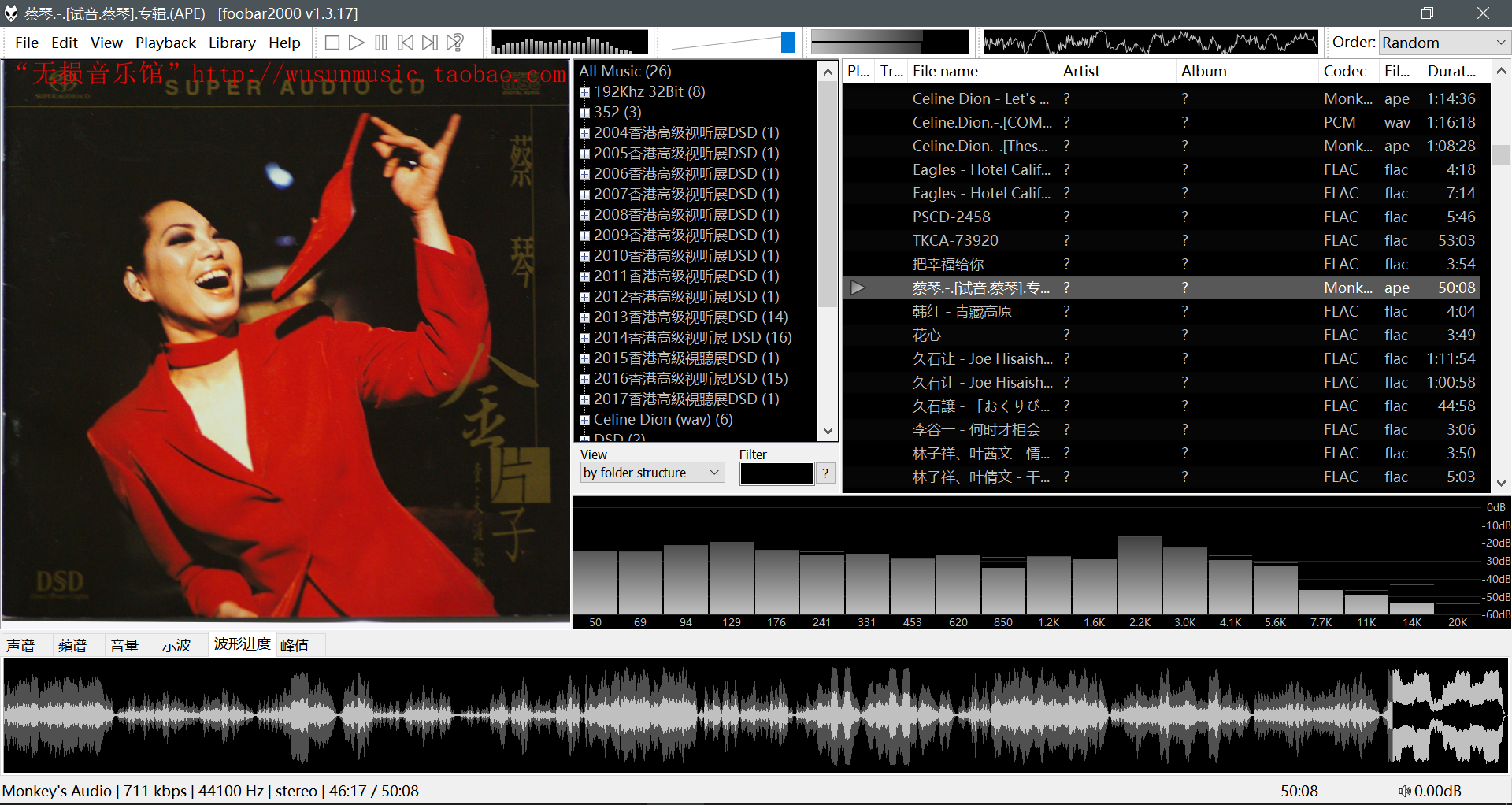Click the filter help question mark button
Viewport: 1512px width, 805px height.
[x=825, y=473]
